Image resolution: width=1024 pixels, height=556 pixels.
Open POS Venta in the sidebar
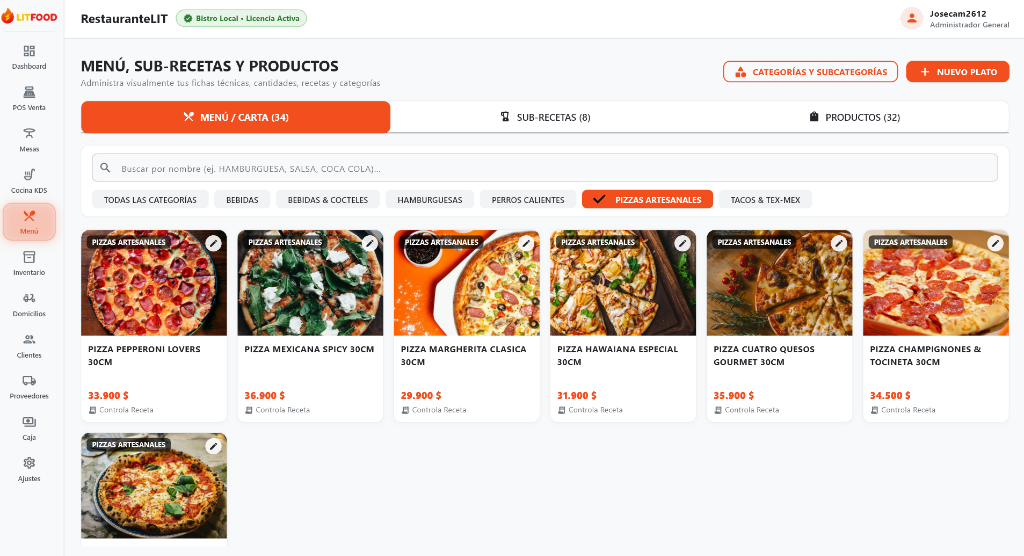pos(29,99)
